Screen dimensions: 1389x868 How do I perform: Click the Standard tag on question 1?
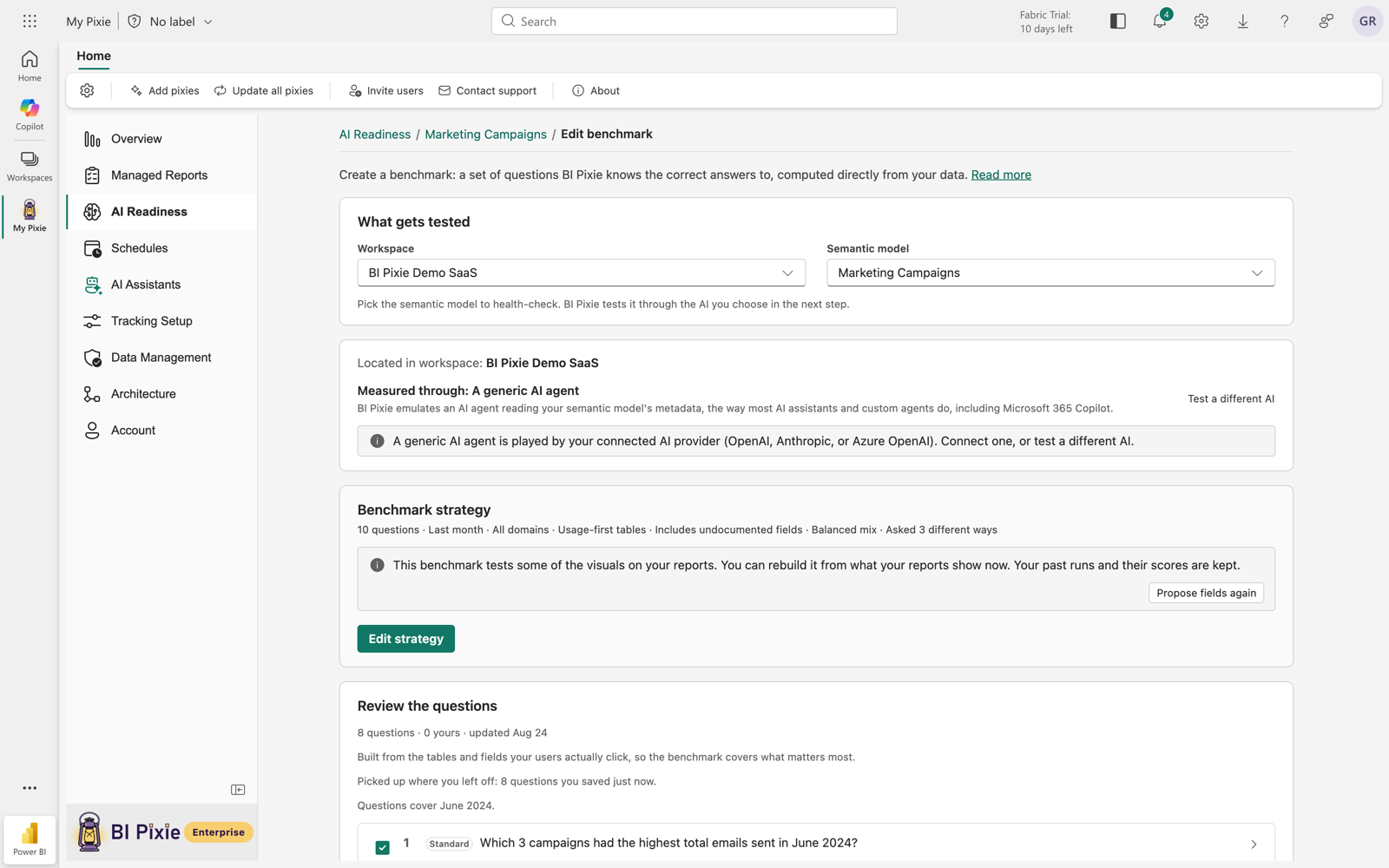(x=449, y=844)
